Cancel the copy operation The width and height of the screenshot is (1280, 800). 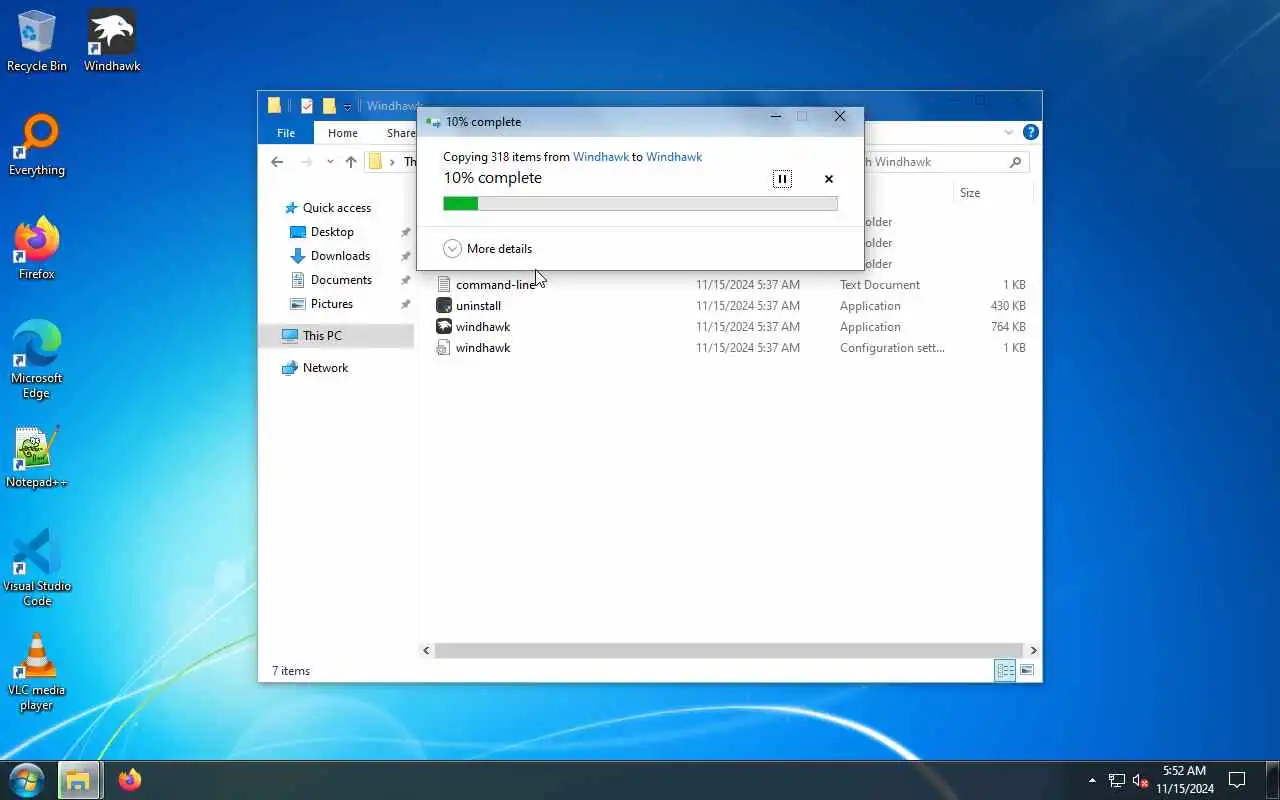tap(828, 179)
